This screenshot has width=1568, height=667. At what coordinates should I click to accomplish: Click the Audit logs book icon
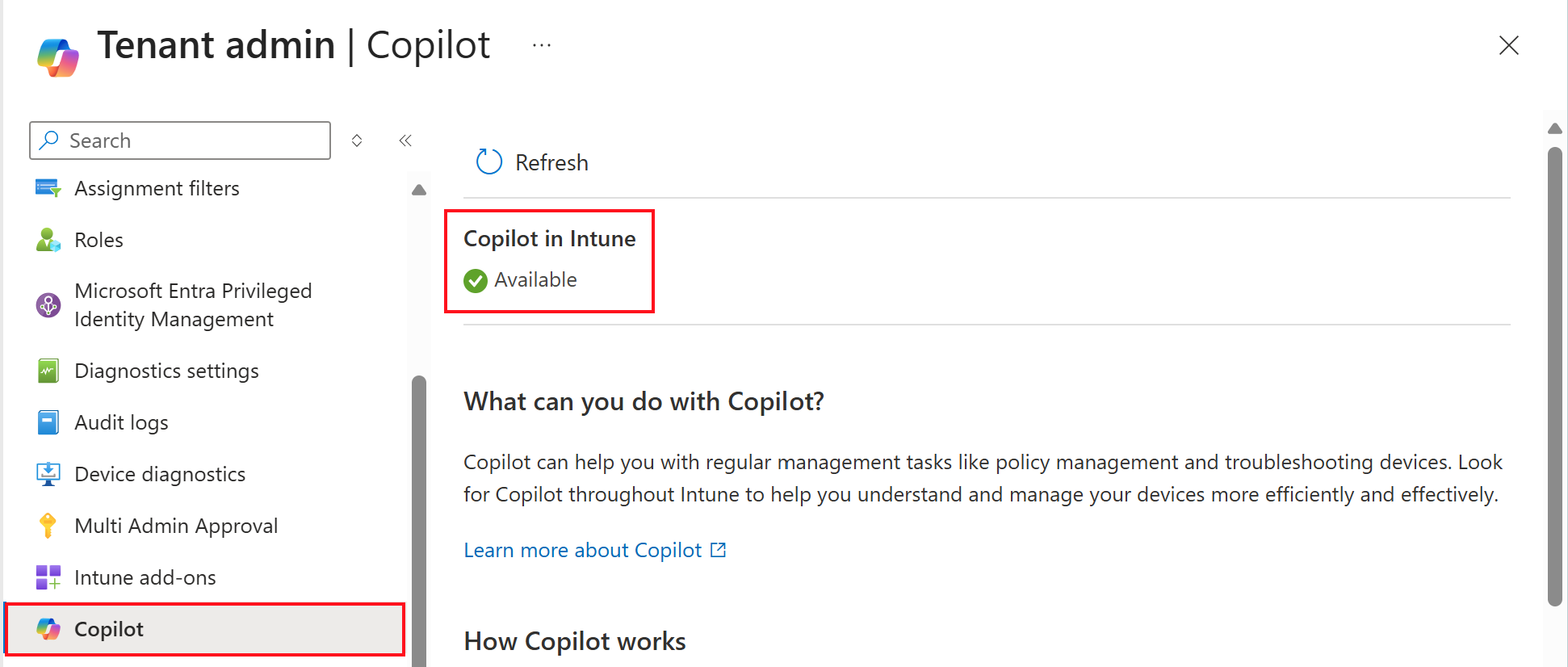pos(48,422)
